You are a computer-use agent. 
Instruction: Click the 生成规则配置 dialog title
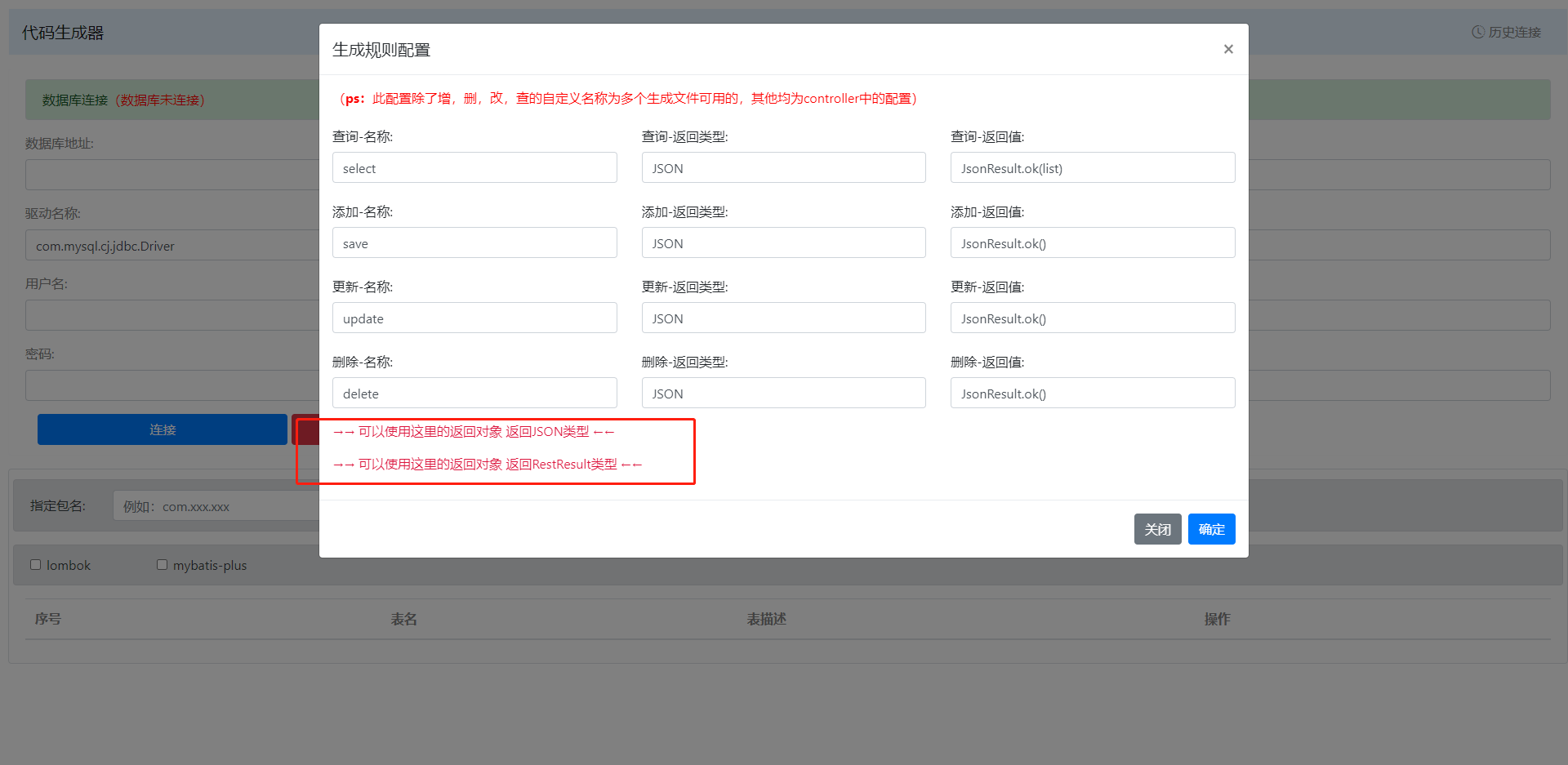[381, 50]
